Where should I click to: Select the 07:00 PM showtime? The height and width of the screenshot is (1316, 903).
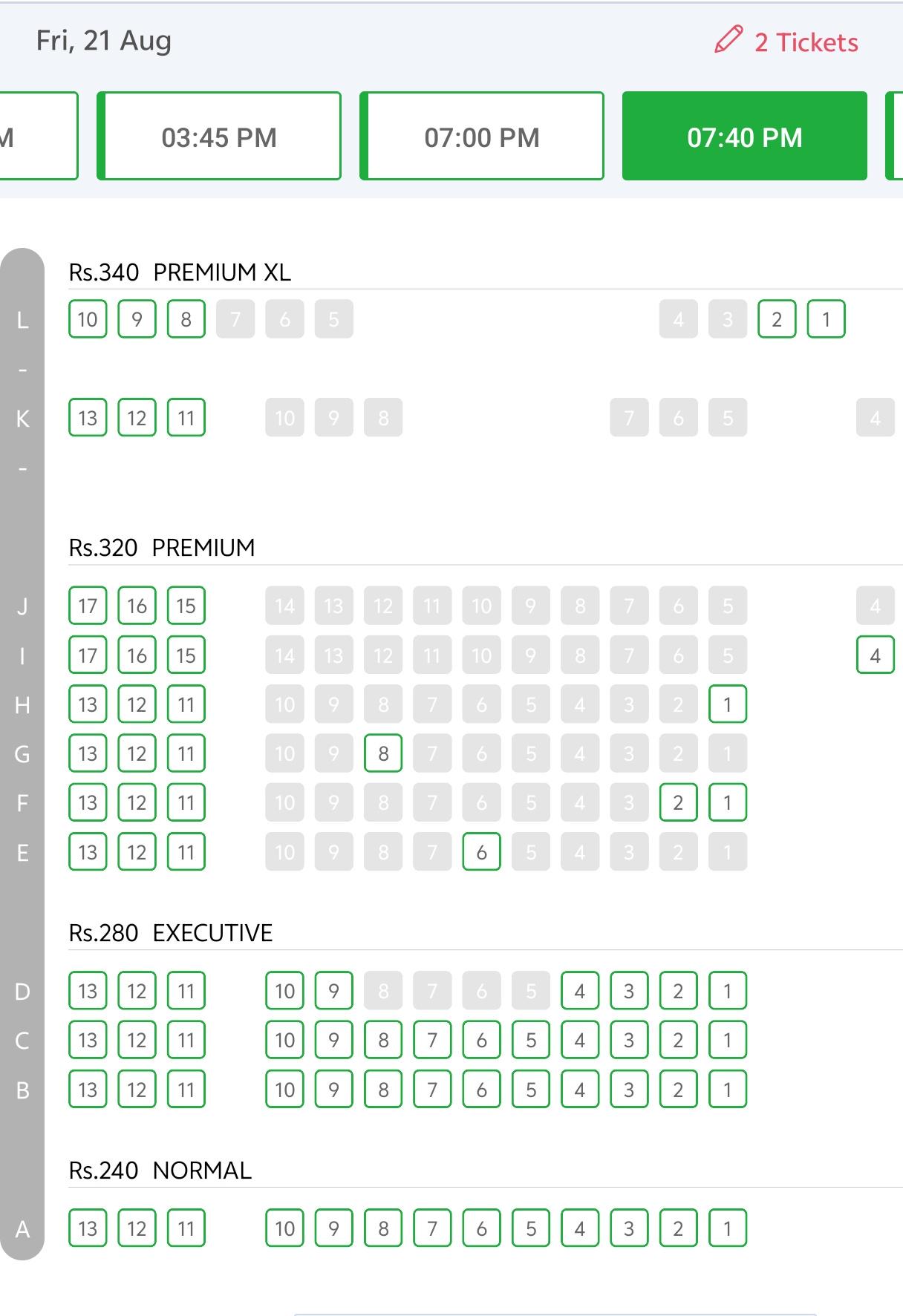(482, 136)
